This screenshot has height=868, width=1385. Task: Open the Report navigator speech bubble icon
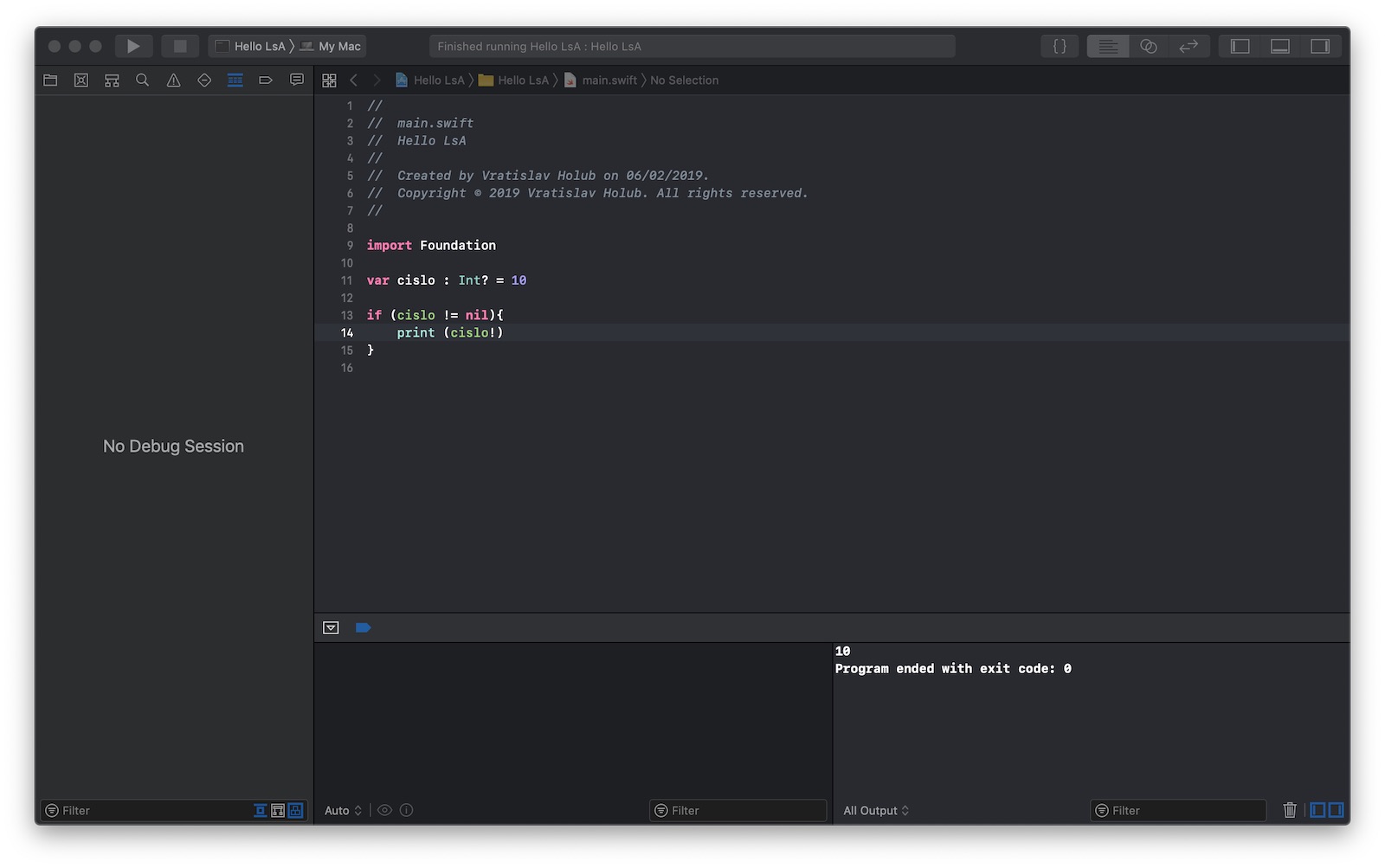(297, 80)
